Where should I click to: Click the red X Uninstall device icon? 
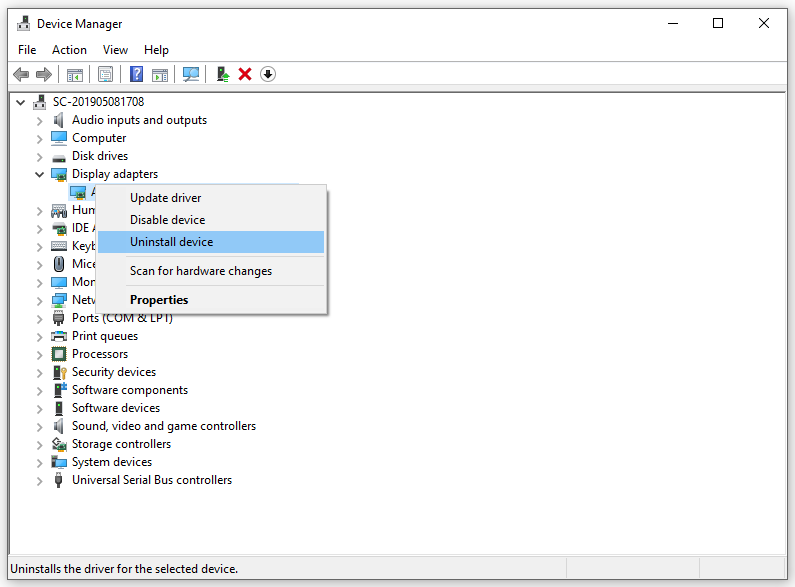[x=245, y=75]
